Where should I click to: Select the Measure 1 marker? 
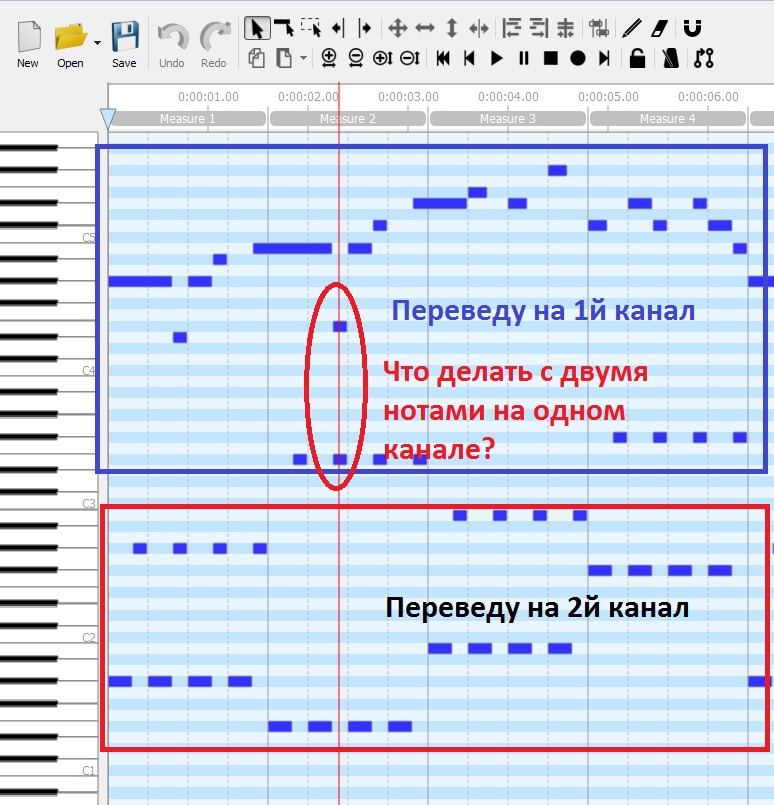coord(187,119)
